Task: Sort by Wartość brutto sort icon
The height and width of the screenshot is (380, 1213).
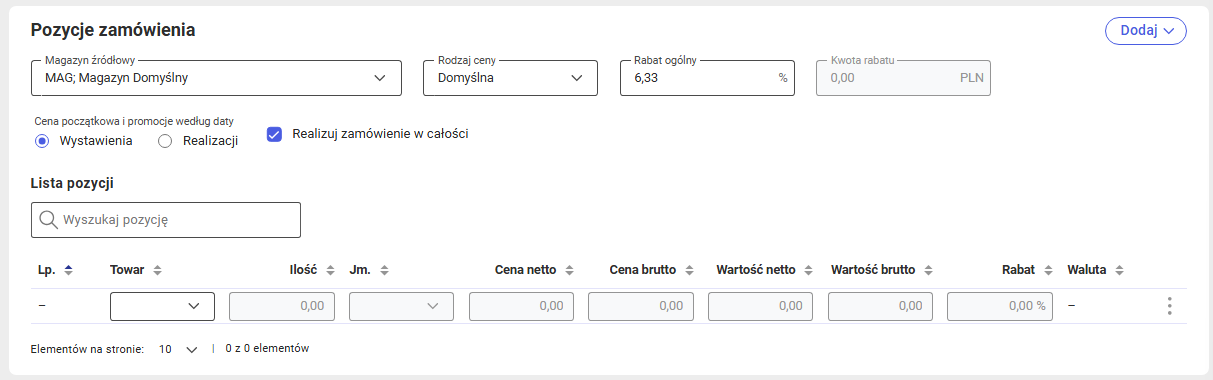Action: [x=929, y=270]
